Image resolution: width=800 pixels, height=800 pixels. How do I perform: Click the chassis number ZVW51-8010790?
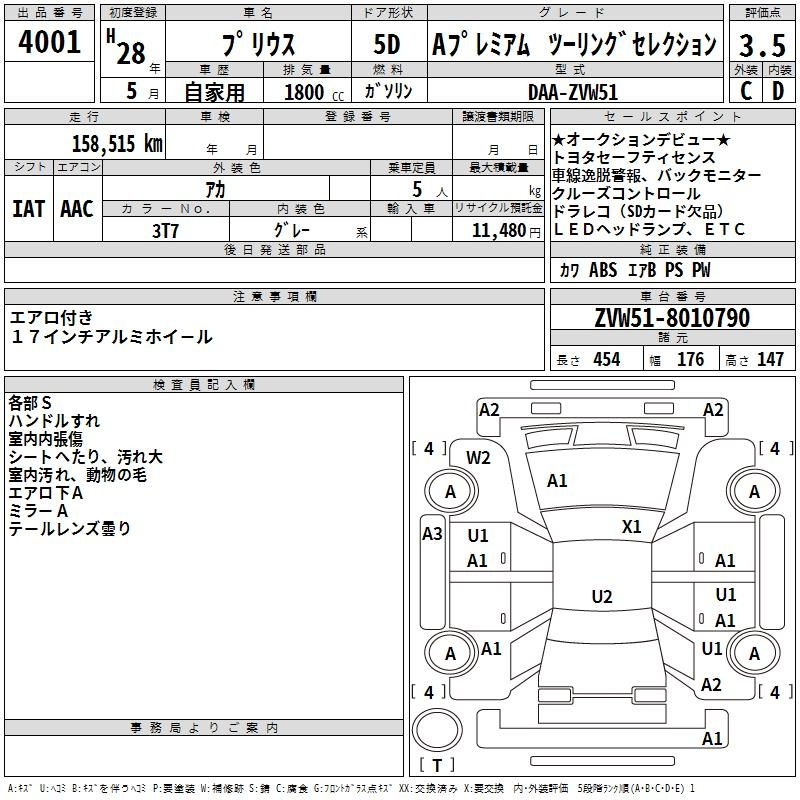click(672, 317)
